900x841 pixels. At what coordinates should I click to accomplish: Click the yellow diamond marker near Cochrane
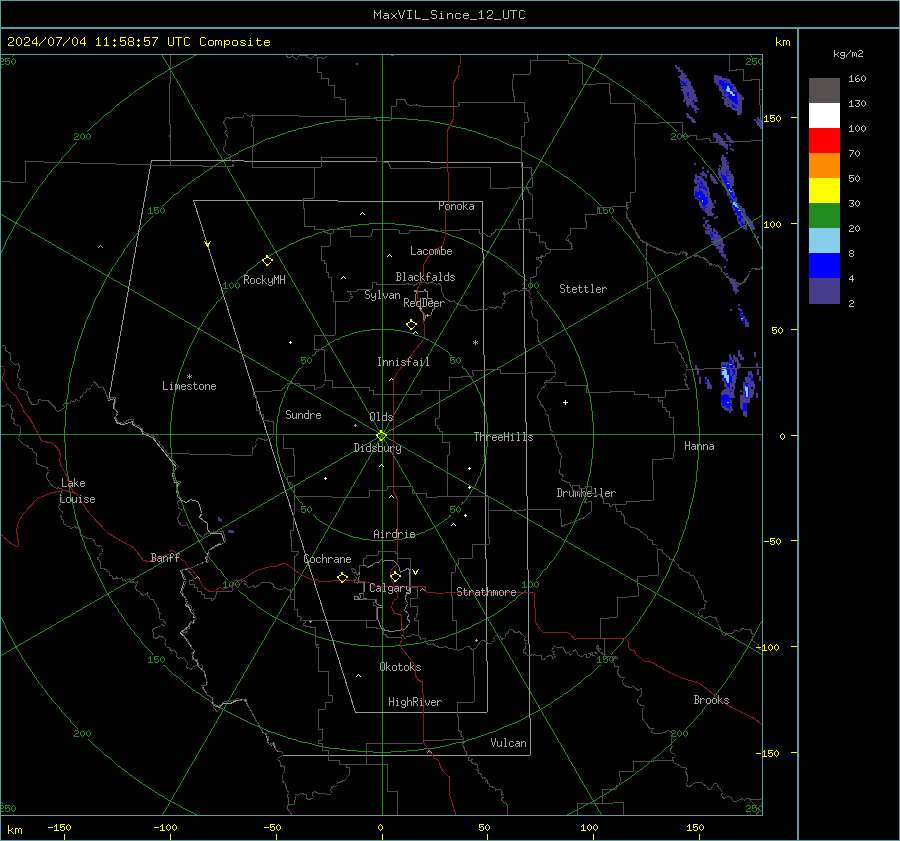343,578
